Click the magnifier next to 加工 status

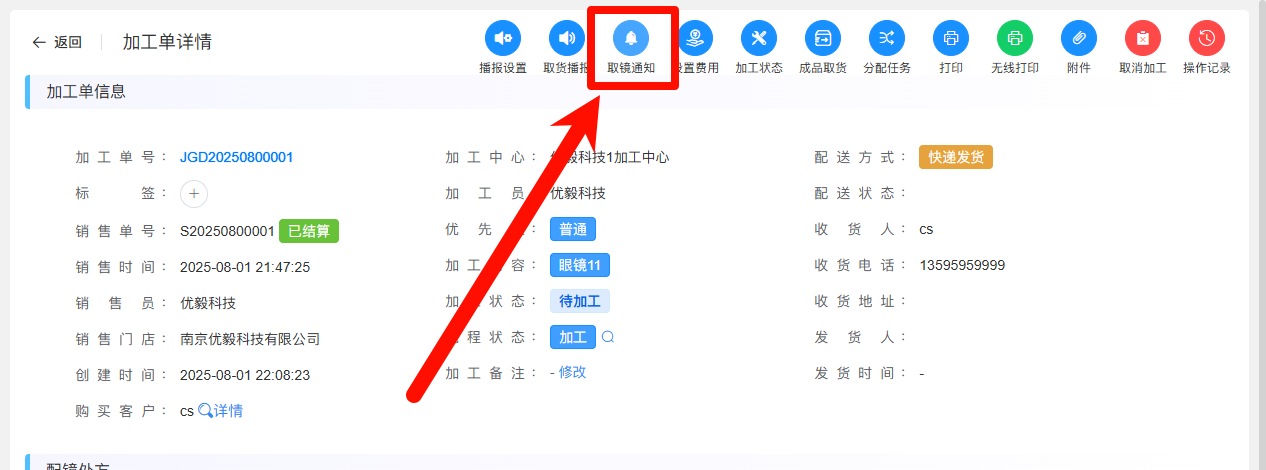pos(608,338)
